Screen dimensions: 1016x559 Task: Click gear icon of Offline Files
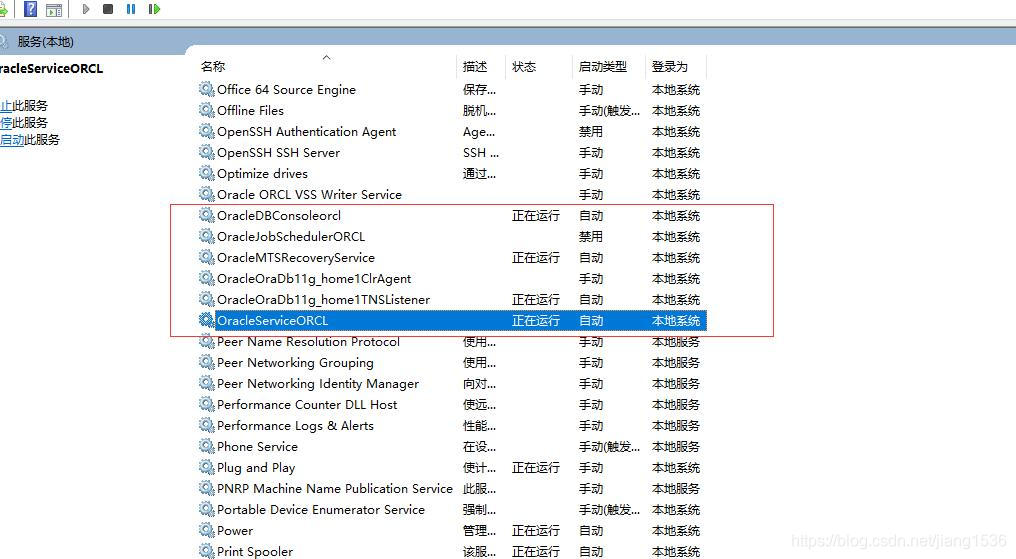(207, 110)
